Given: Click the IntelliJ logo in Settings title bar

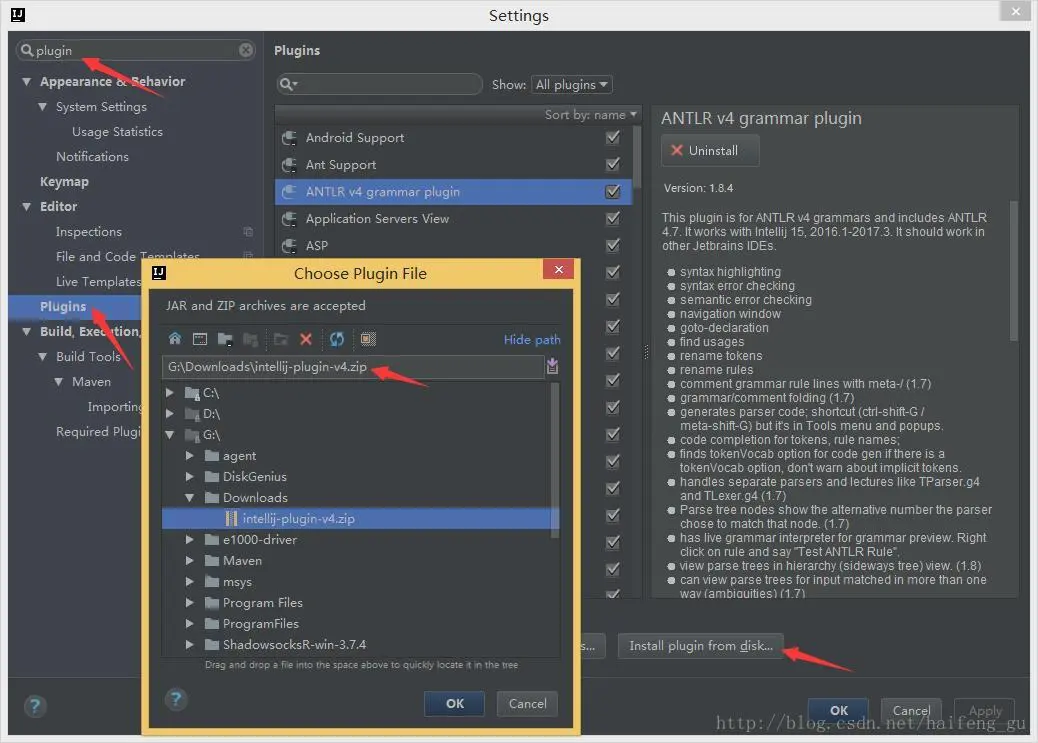Looking at the screenshot, I should pos(18,15).
